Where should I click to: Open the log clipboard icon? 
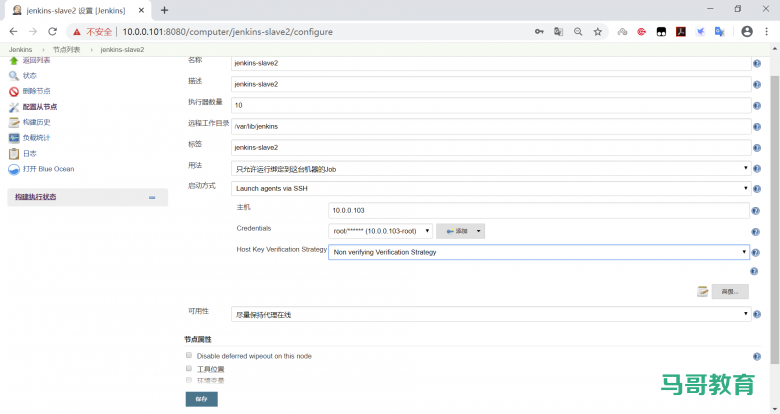(13, 153)
